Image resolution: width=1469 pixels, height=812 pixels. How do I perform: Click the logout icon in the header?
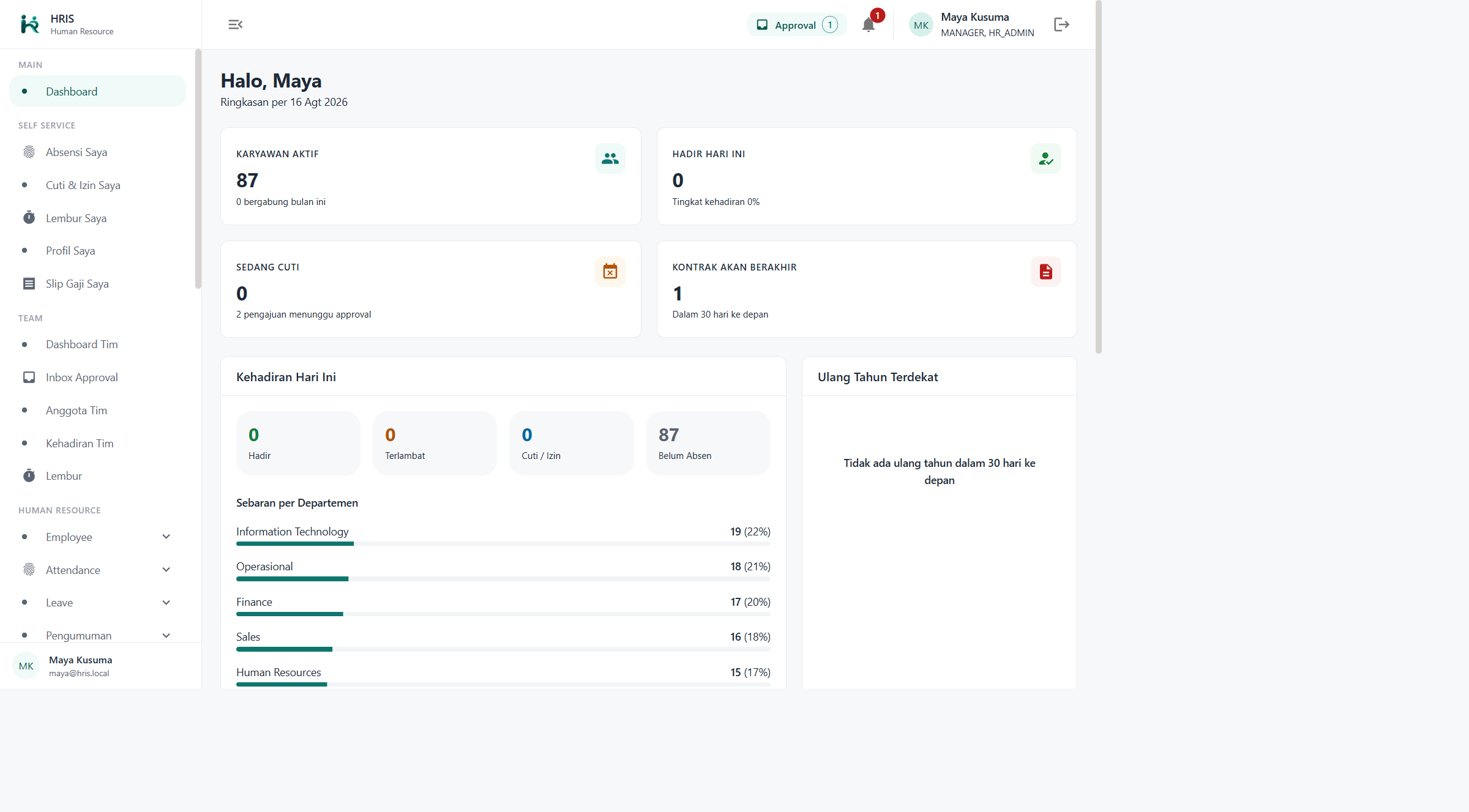(x=1061, y=24)
